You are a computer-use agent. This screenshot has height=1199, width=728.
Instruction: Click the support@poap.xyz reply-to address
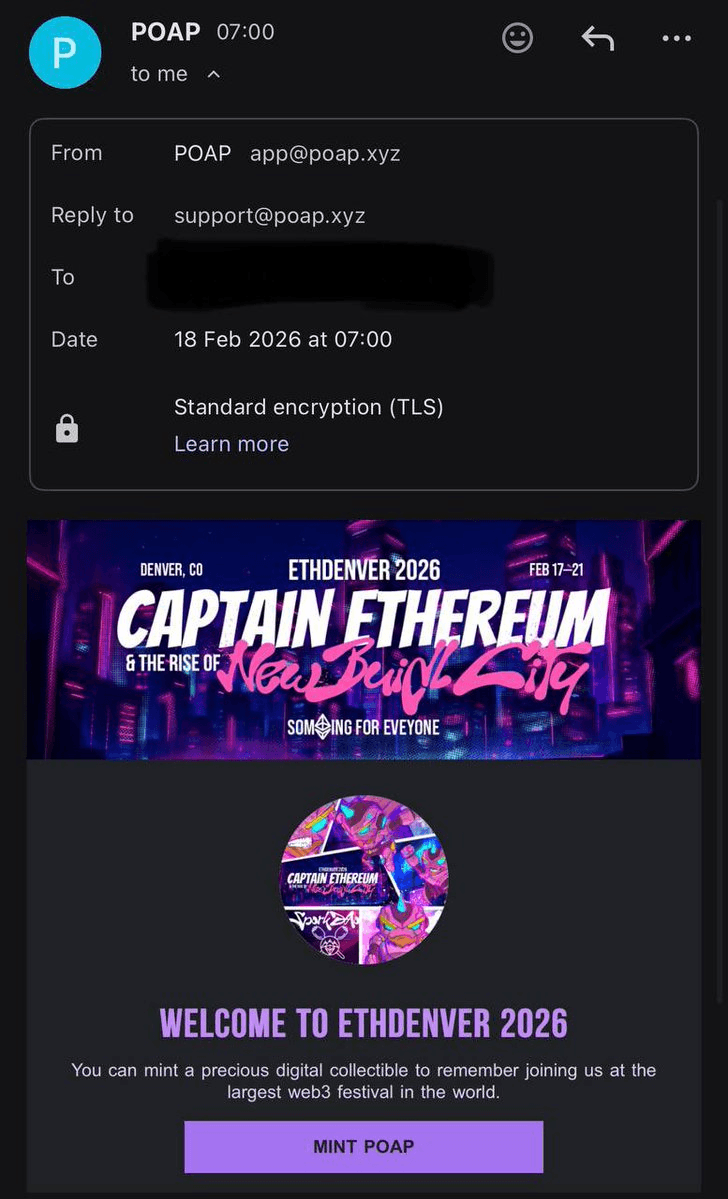269,215
